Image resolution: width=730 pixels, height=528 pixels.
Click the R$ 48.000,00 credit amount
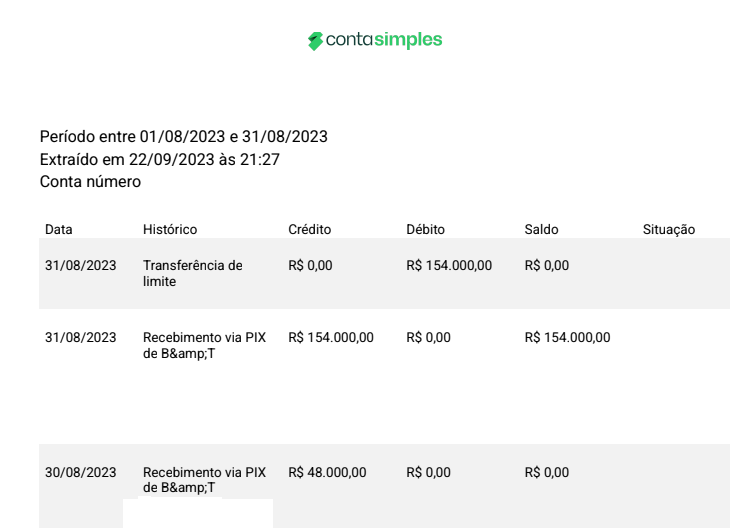pos(327,473)
